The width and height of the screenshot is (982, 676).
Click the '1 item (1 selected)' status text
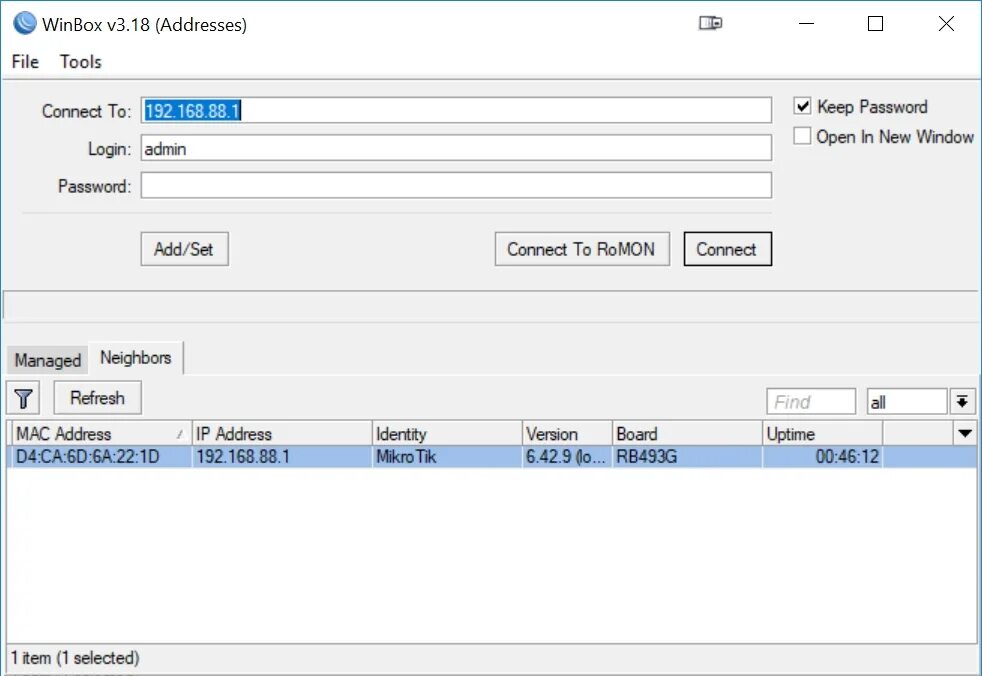click(75, 658)
